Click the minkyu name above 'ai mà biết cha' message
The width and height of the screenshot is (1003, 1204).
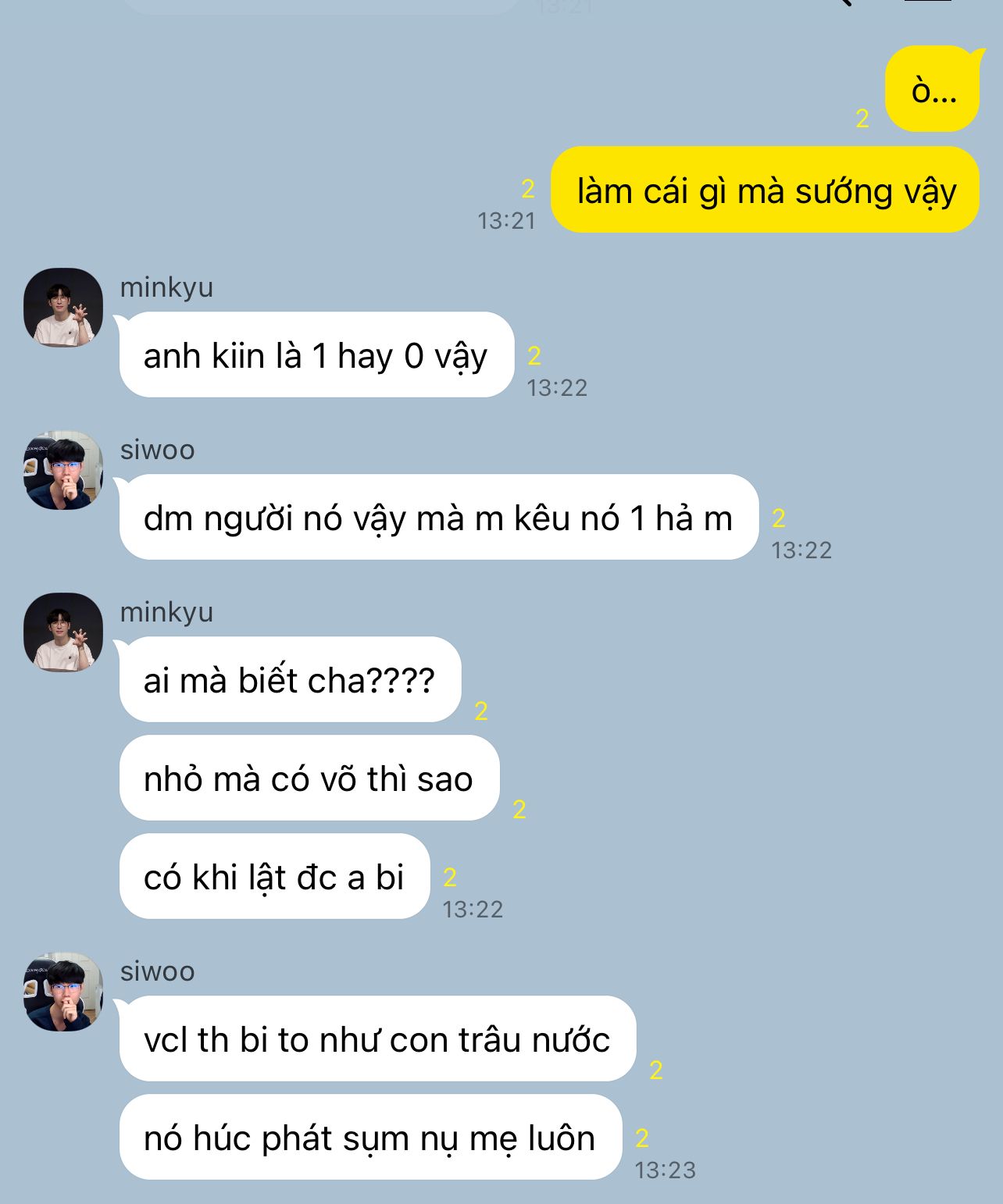coord(166,612)
